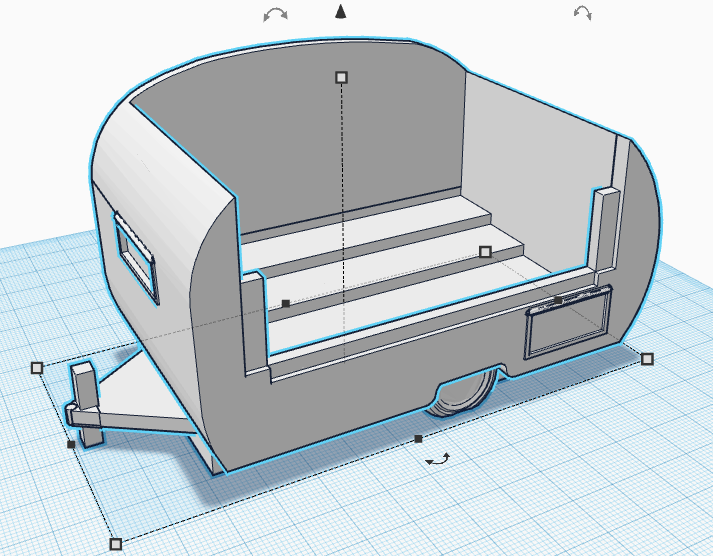Click the white corner handle at far right
Viewport: 713px width, 556px height.
647,359
